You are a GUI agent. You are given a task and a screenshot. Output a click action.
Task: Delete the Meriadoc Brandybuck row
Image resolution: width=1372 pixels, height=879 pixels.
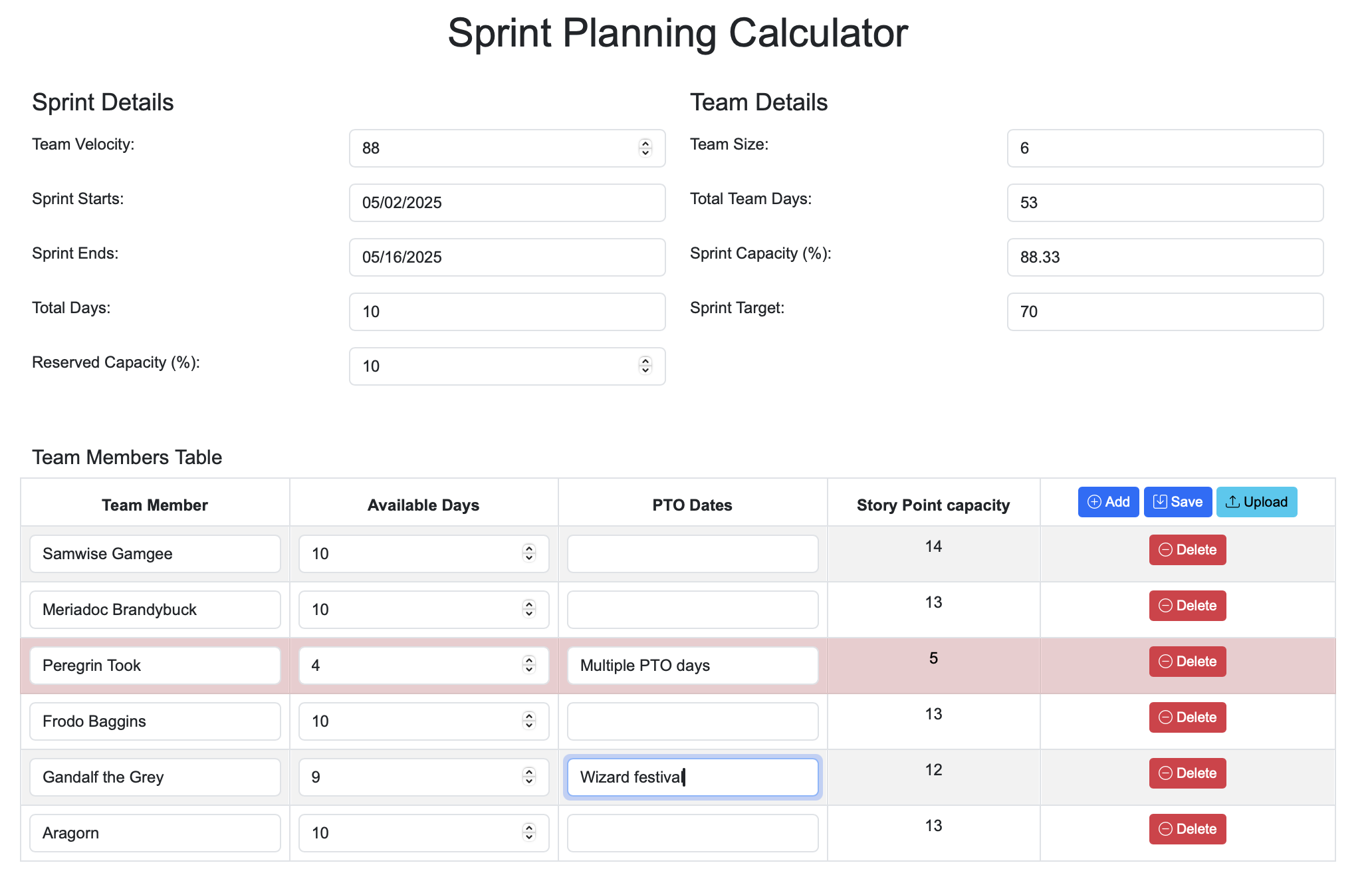point(1187,606)
